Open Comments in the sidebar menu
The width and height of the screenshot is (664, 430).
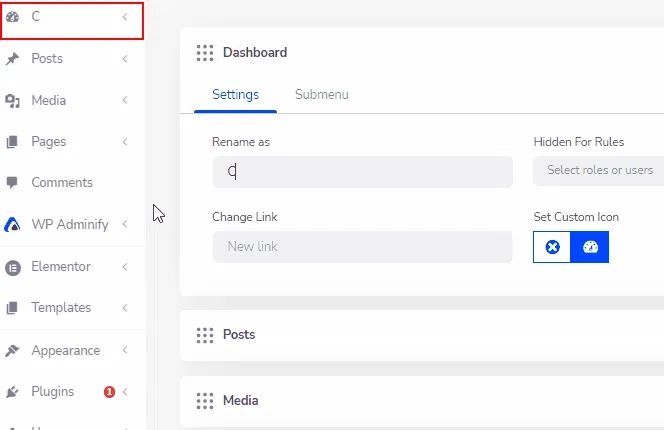[x=62, y=183]
